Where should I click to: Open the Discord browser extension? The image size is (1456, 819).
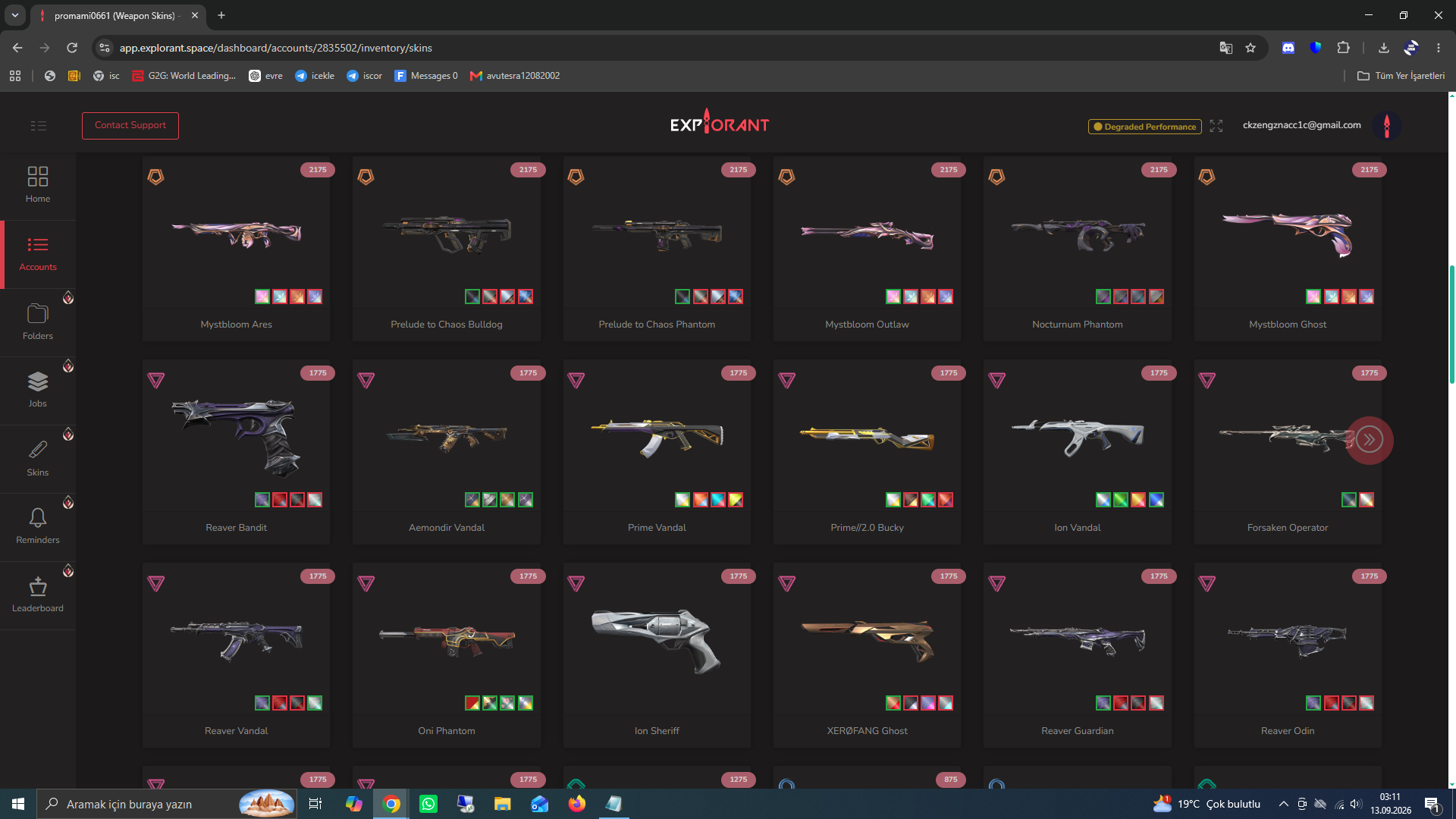1288,48
